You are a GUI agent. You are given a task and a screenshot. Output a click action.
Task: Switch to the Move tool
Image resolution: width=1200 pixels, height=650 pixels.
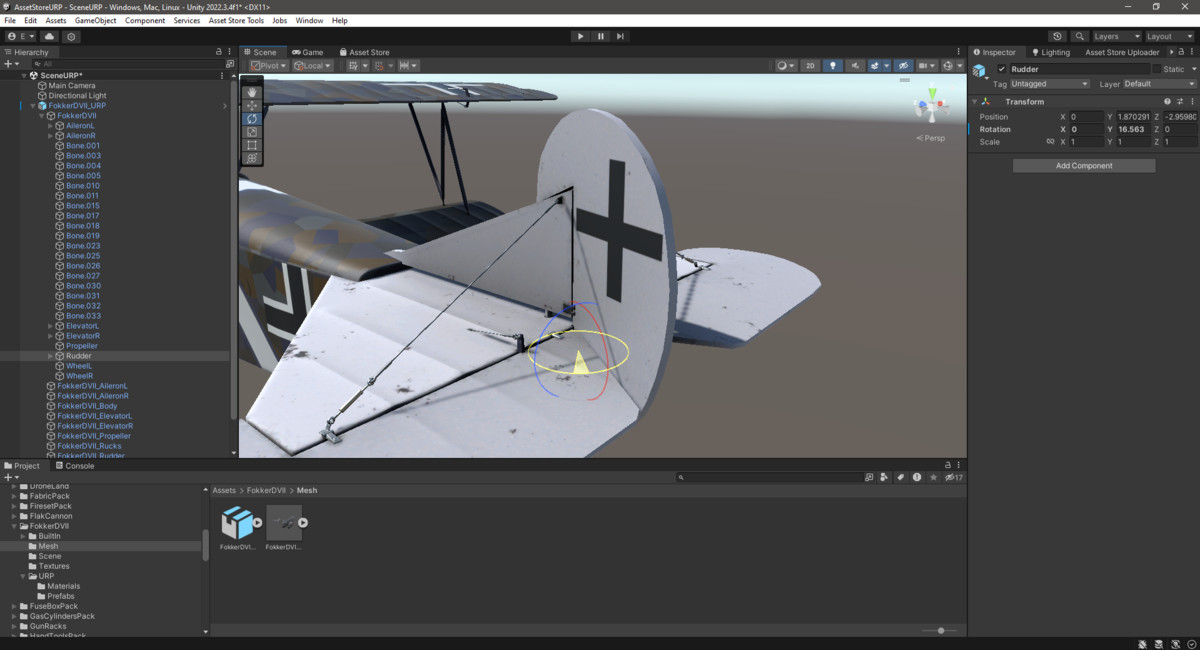point(251,104)
